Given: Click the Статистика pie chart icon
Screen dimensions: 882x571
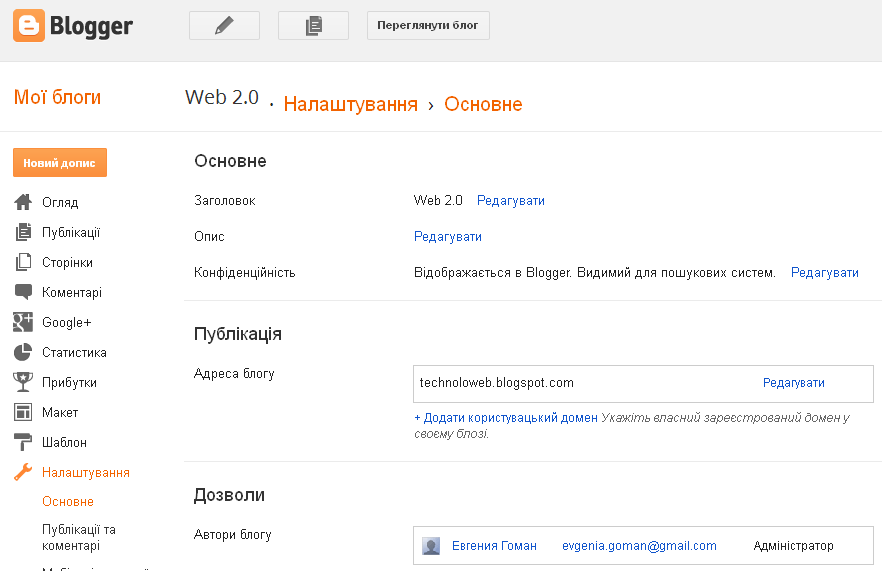Looking at the screenshot, I should click(x=23, y=352).
